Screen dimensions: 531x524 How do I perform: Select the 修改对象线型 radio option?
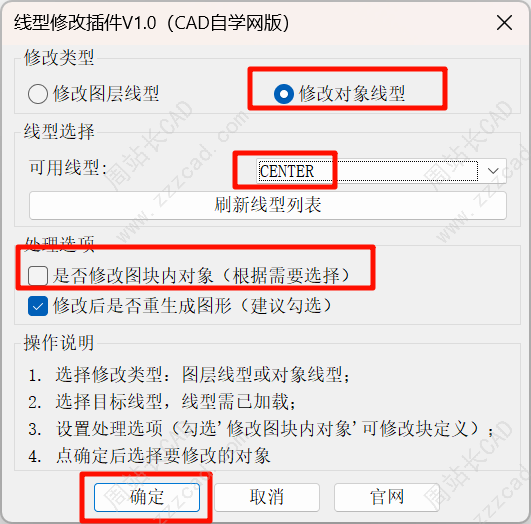pos(339,94)
